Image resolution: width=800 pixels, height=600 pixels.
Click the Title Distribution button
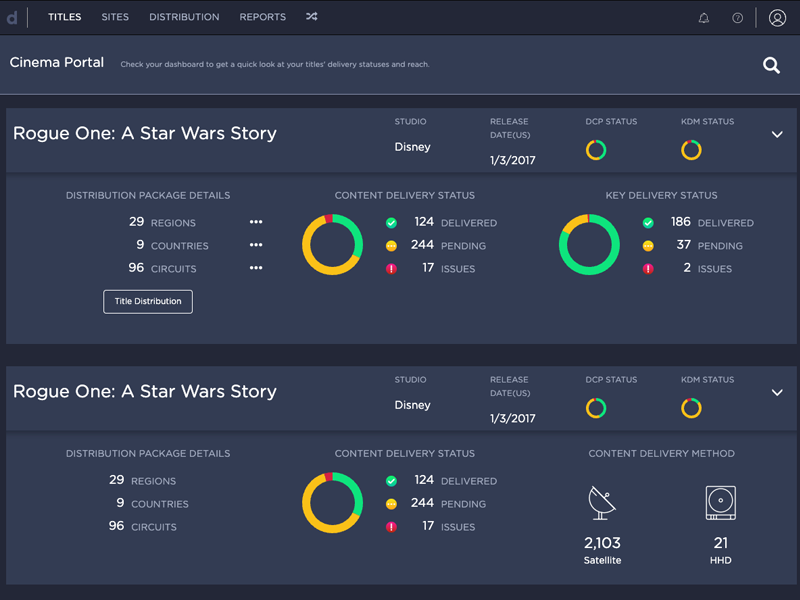(x=148, y=302)
